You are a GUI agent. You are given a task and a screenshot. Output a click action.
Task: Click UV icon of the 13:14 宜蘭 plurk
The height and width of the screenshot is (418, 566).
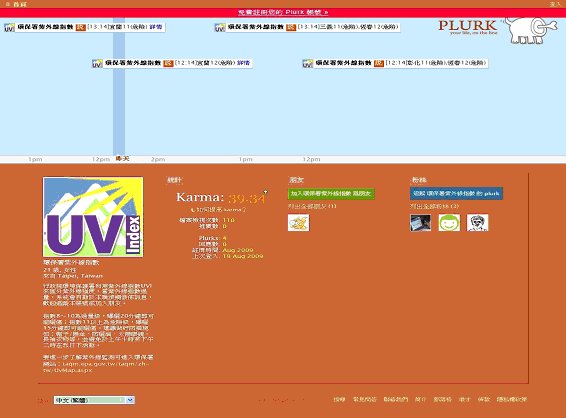(x=9, y=28)
